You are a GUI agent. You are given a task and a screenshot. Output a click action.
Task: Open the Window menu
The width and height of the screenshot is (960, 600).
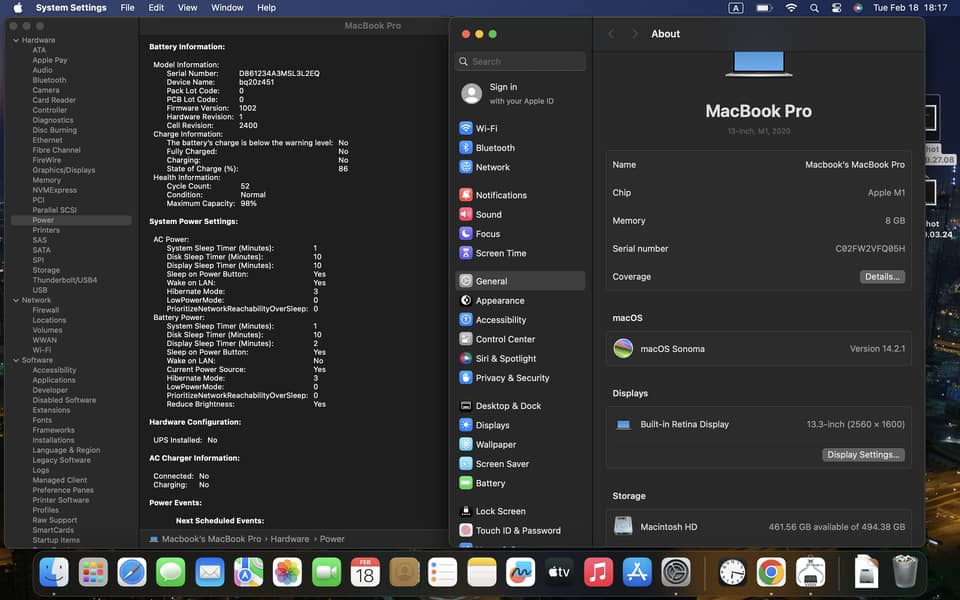click(227, 7)
